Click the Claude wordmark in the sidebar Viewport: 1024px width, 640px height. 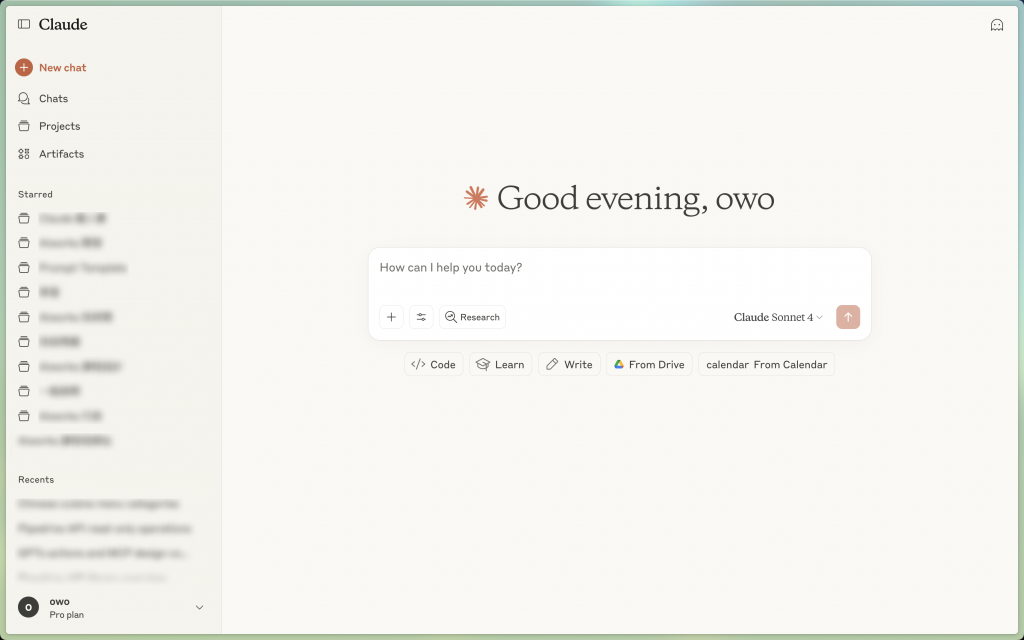click(63, 24)
